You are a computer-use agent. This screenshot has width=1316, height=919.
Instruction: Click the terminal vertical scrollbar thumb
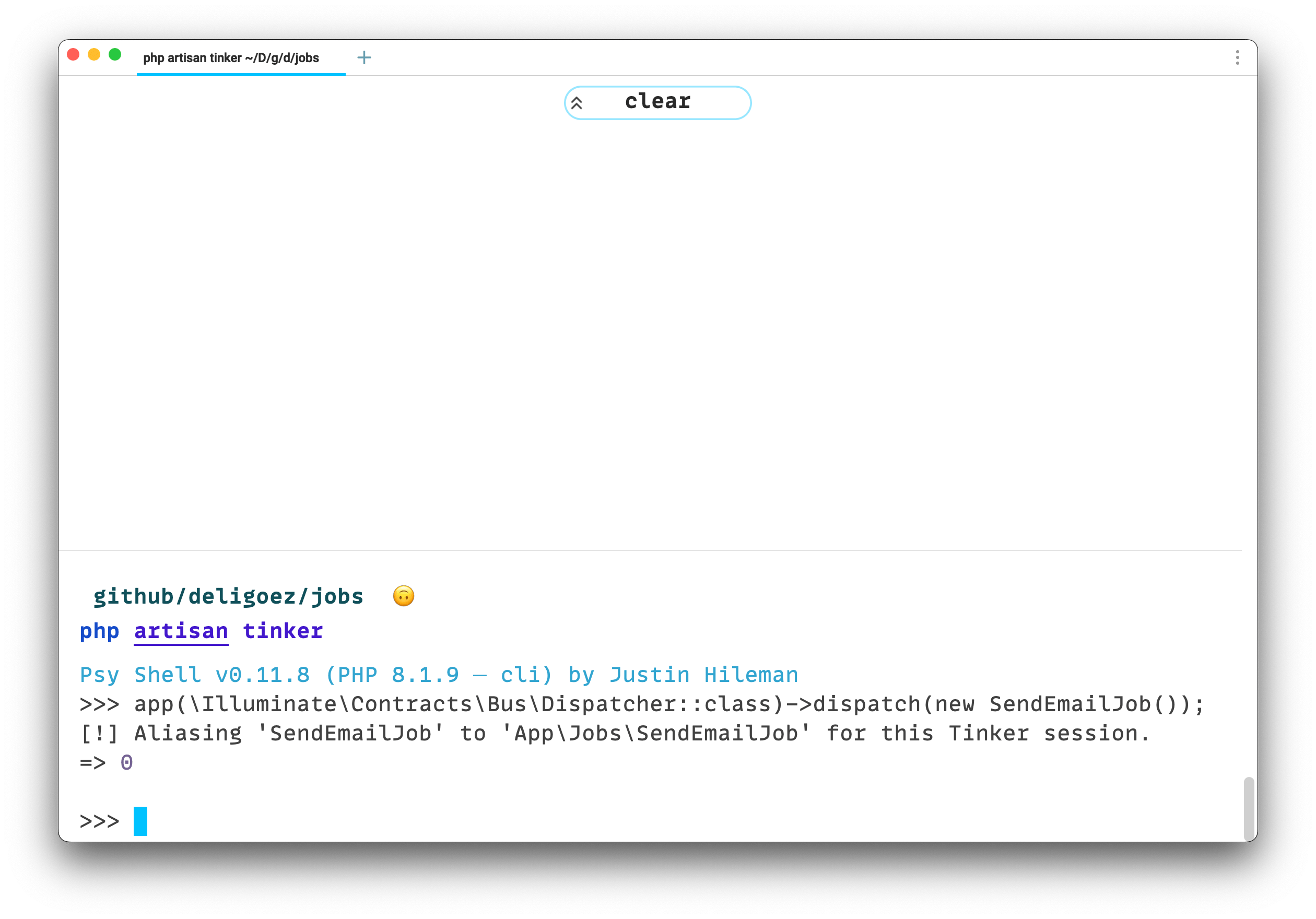(x=1249, y=808)
